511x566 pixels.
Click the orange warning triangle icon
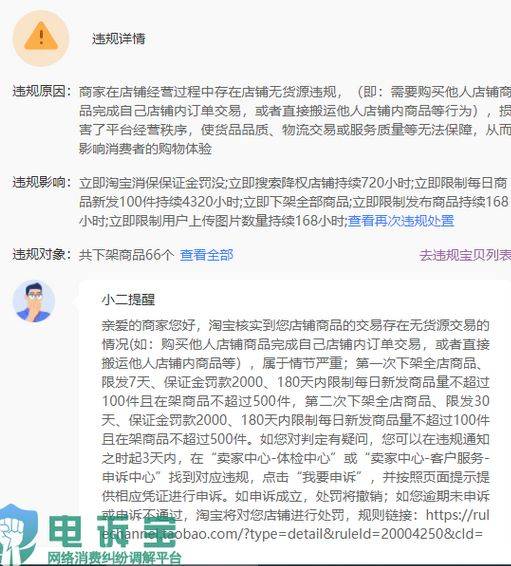pyautogui.click(x=40, y=36)
